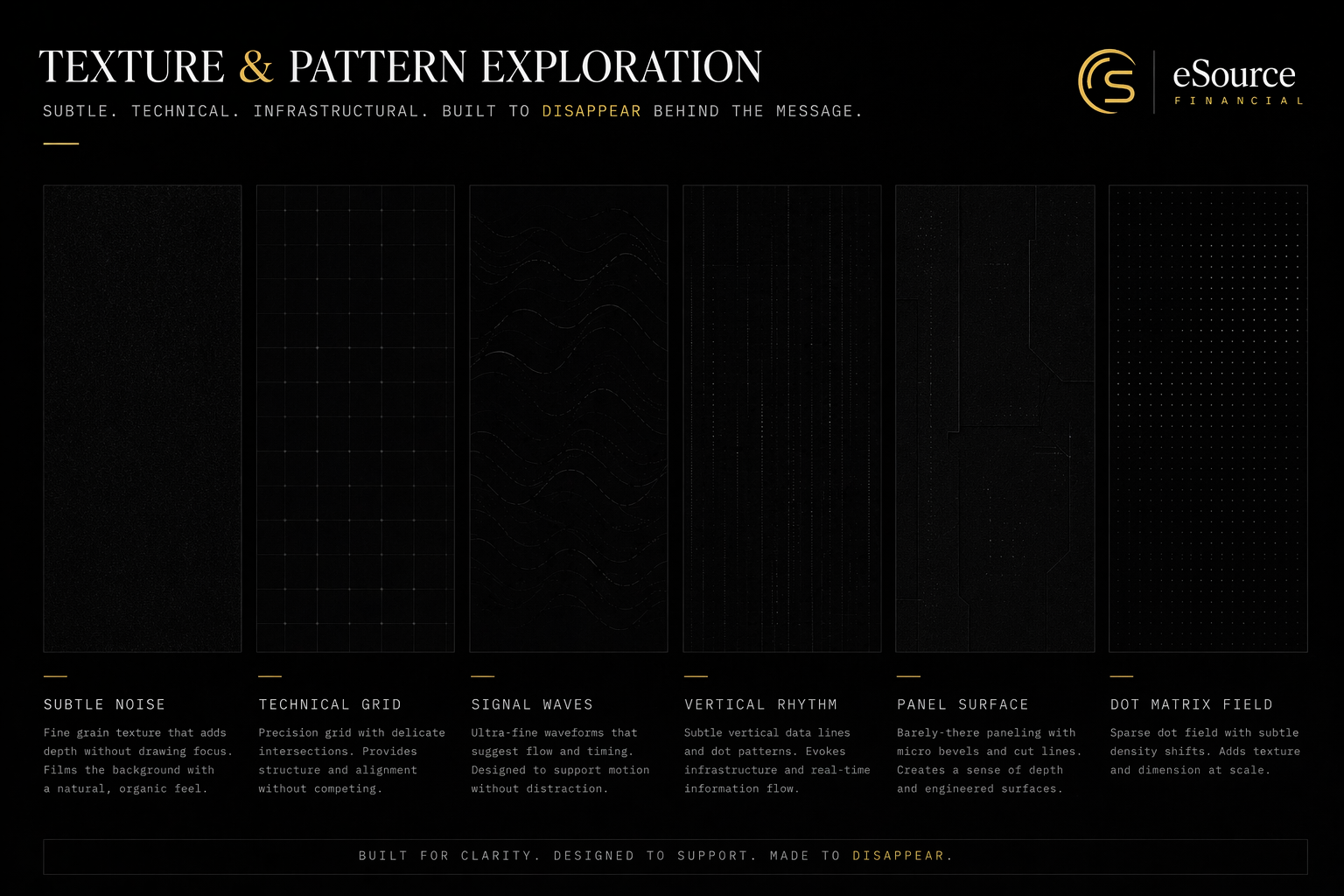Click the TECHNICAL GRID label heading
The image size is (1344, 896).
tap(329, 704)
